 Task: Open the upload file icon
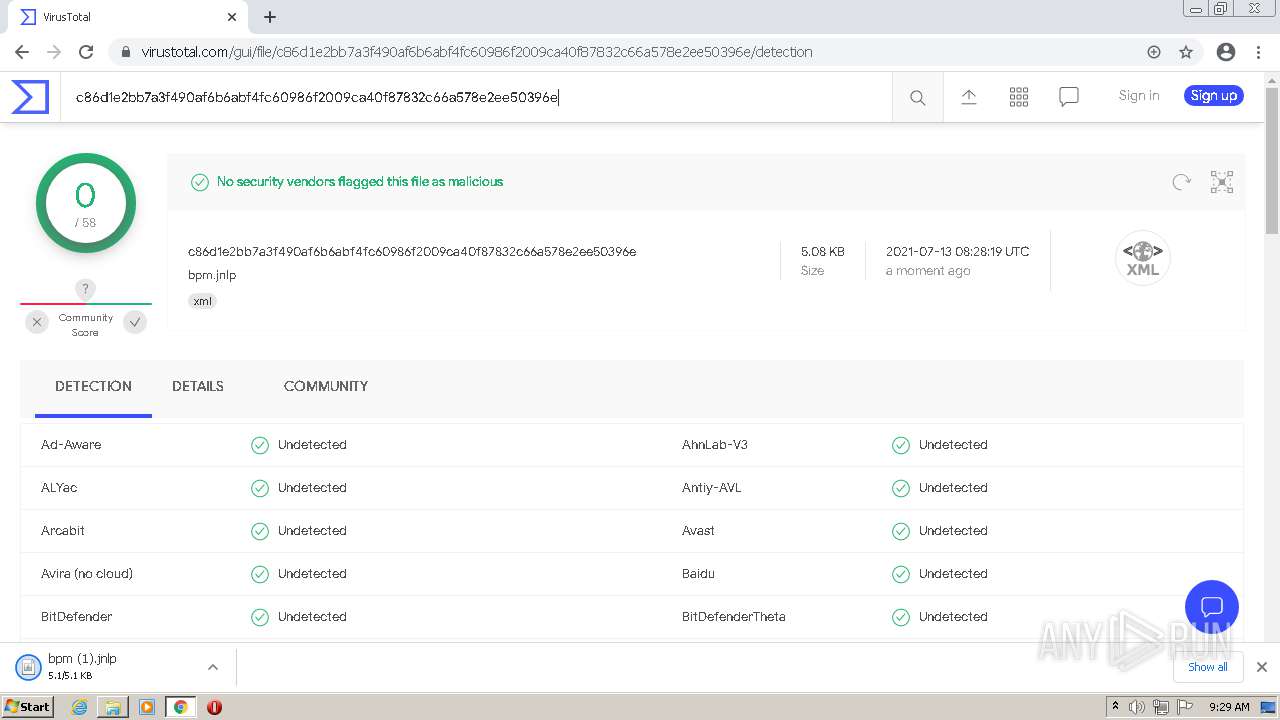click(x=969, y=97)
